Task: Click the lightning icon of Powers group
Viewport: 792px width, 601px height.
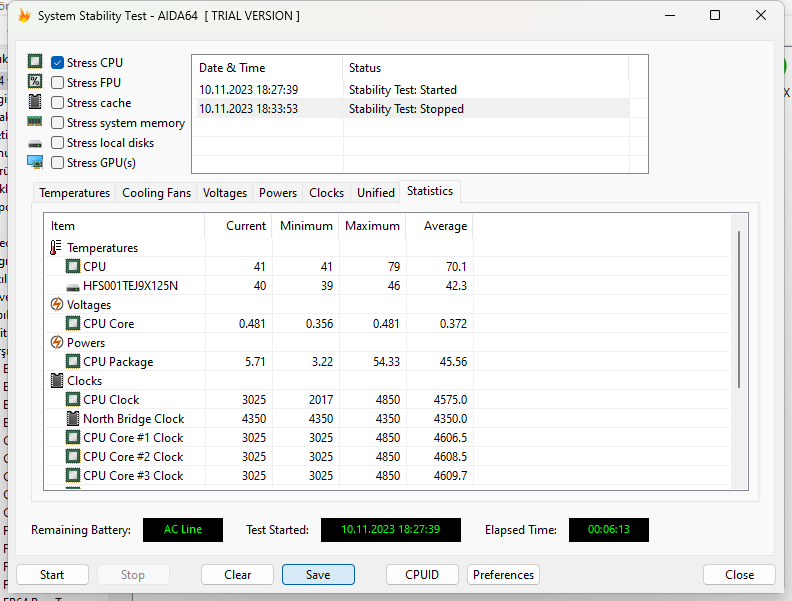Action: 57,342
